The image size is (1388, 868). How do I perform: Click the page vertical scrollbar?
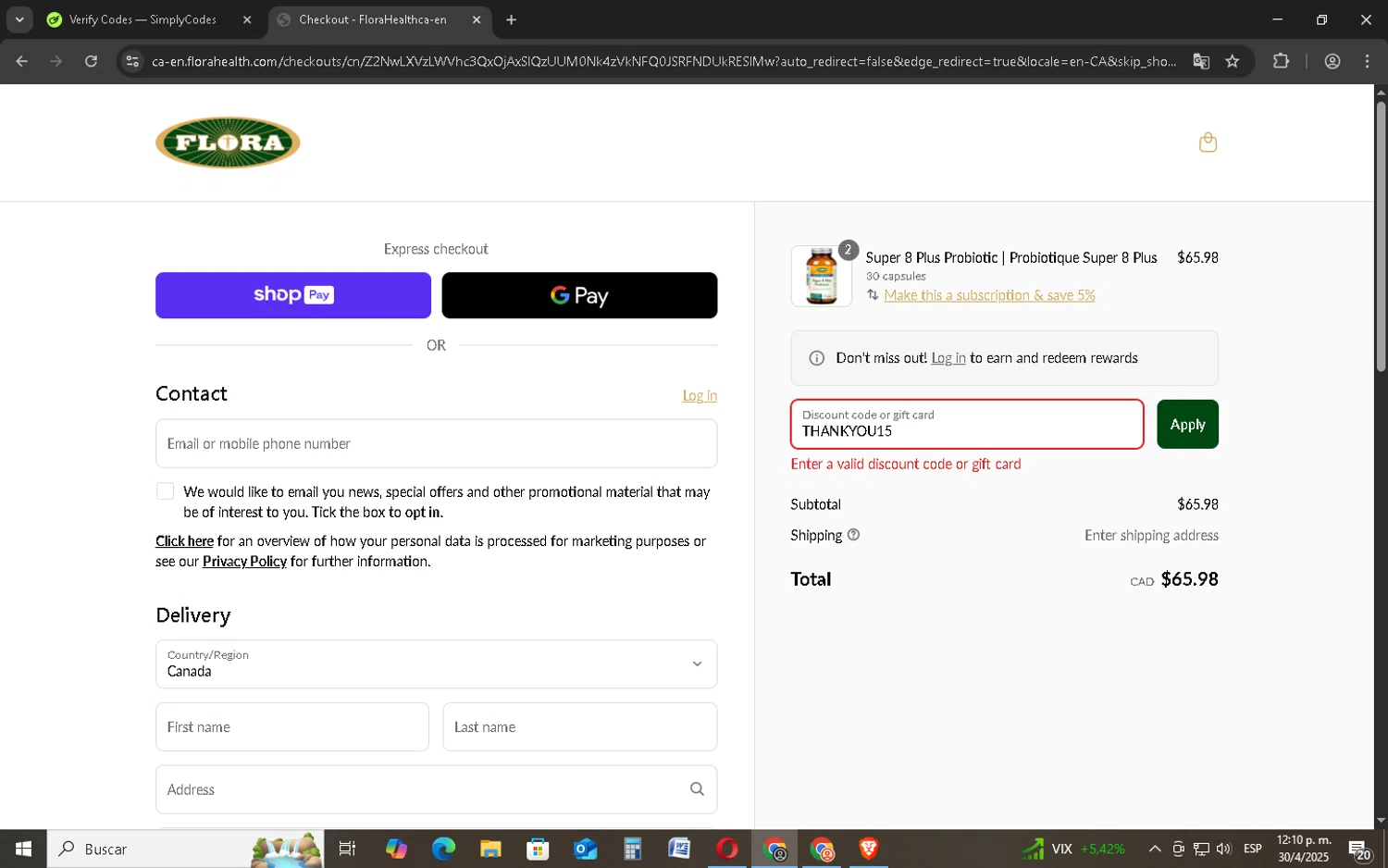pyautogui.click(x=1381, y=236)
